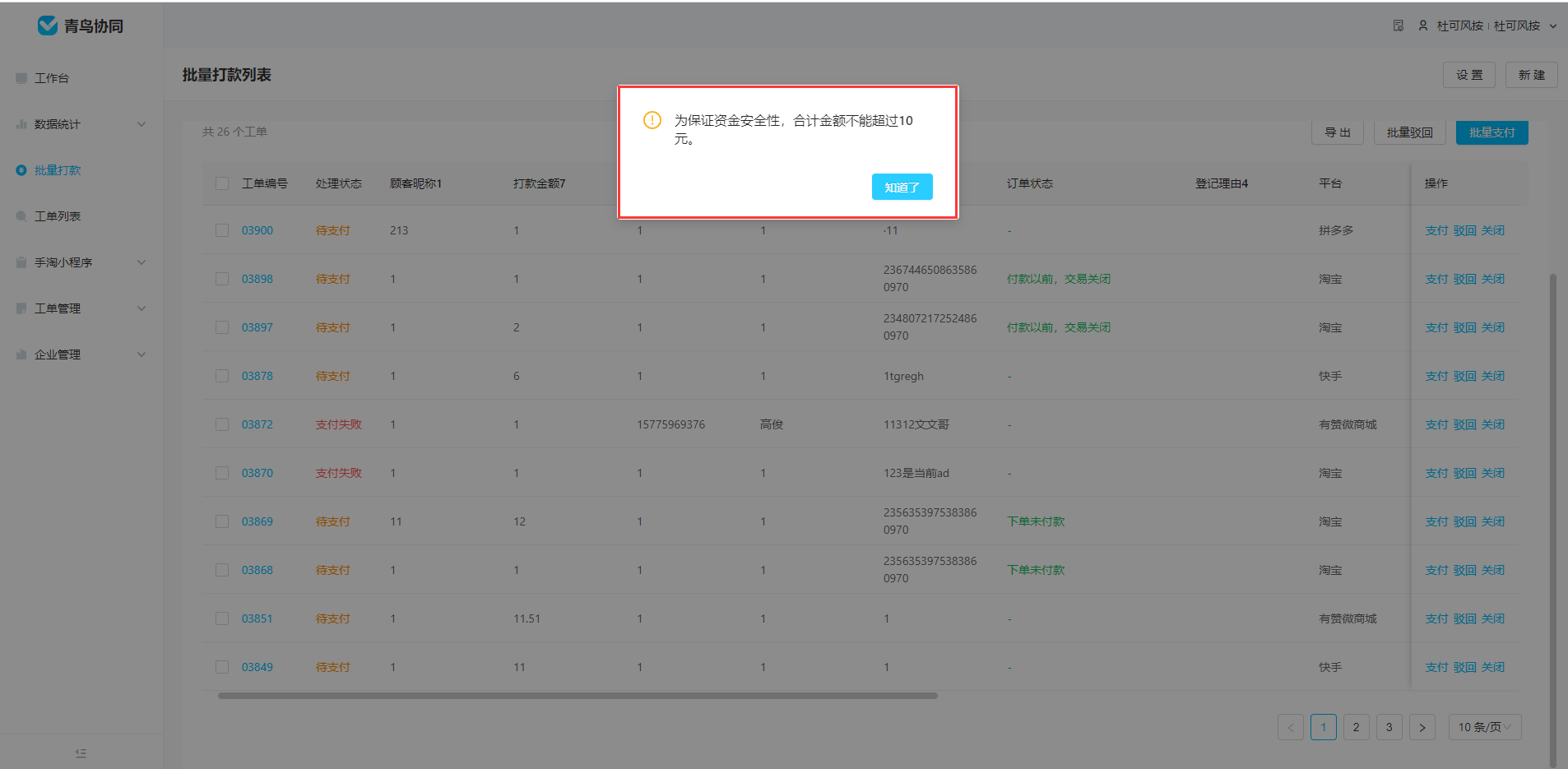Click 下单未付款 status for order 03869
1568x769 pixels.
point(1036,521)
